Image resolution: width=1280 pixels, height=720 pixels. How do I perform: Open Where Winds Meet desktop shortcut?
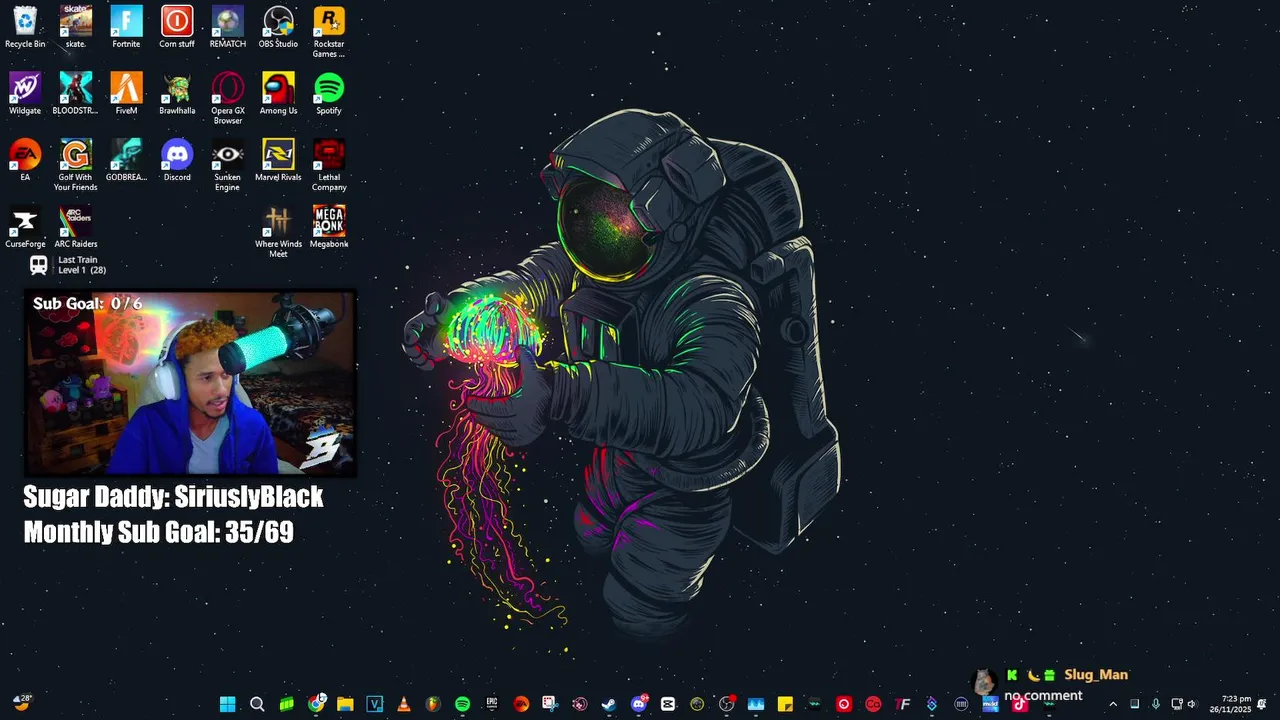click(x=278, y=232)
